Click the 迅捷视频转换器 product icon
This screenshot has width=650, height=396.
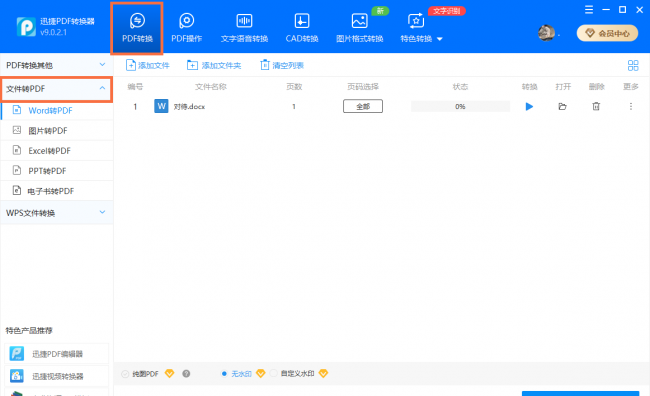pyautogui.click(x=17, y=376)
